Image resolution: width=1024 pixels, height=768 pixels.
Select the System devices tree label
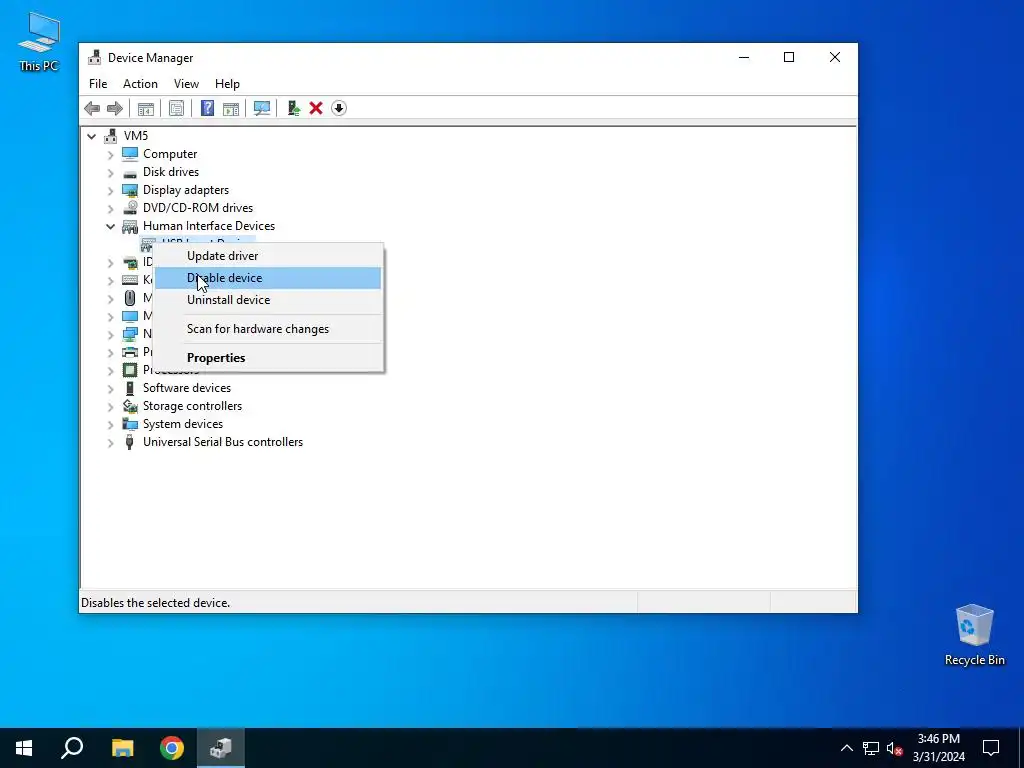183,424
